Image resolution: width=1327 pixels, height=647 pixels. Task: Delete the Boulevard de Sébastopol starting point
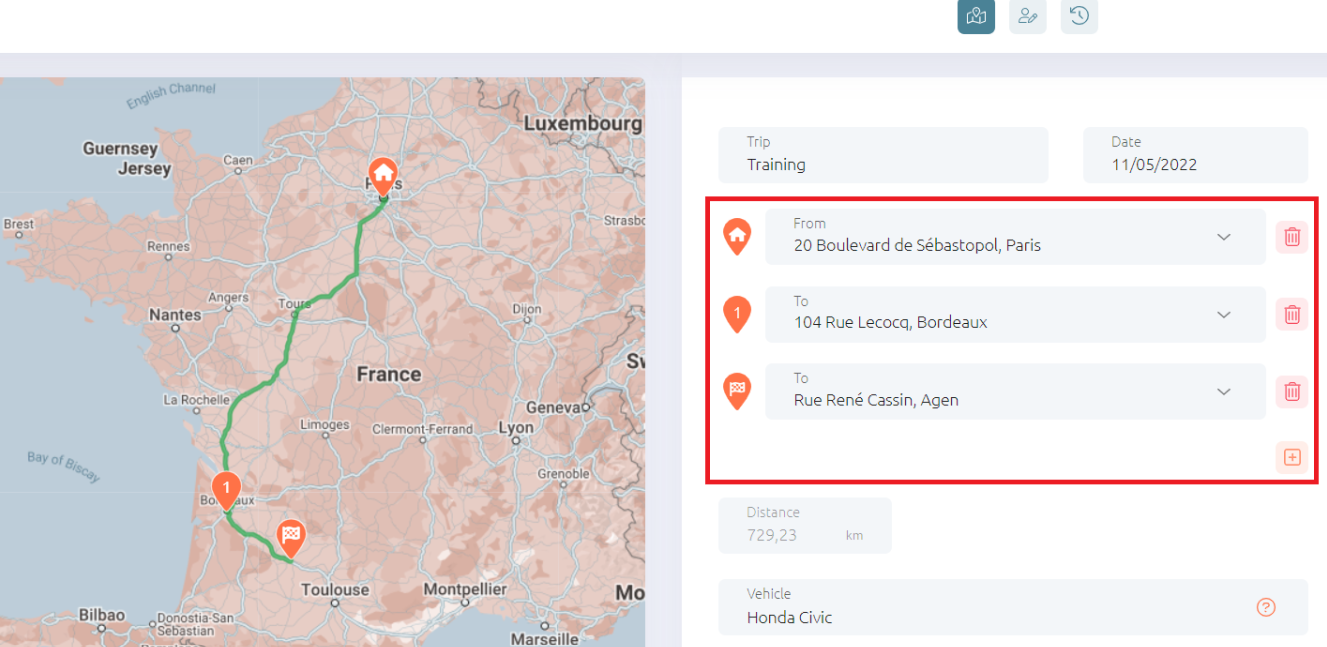pyautogui.click(x=1292, y=237)
